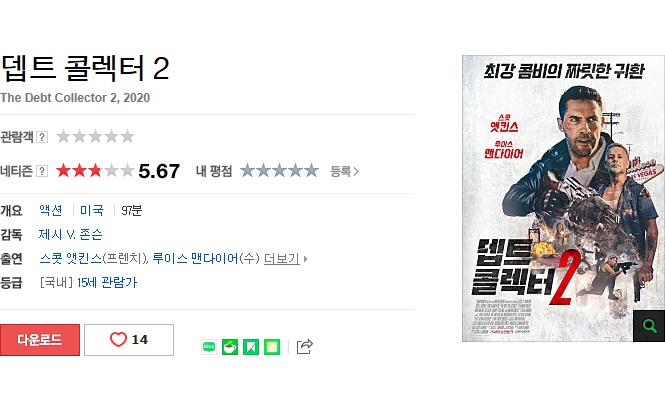Click the red 다운로드 button
Viewport: 665px width, 419px height.
(40, 340)
